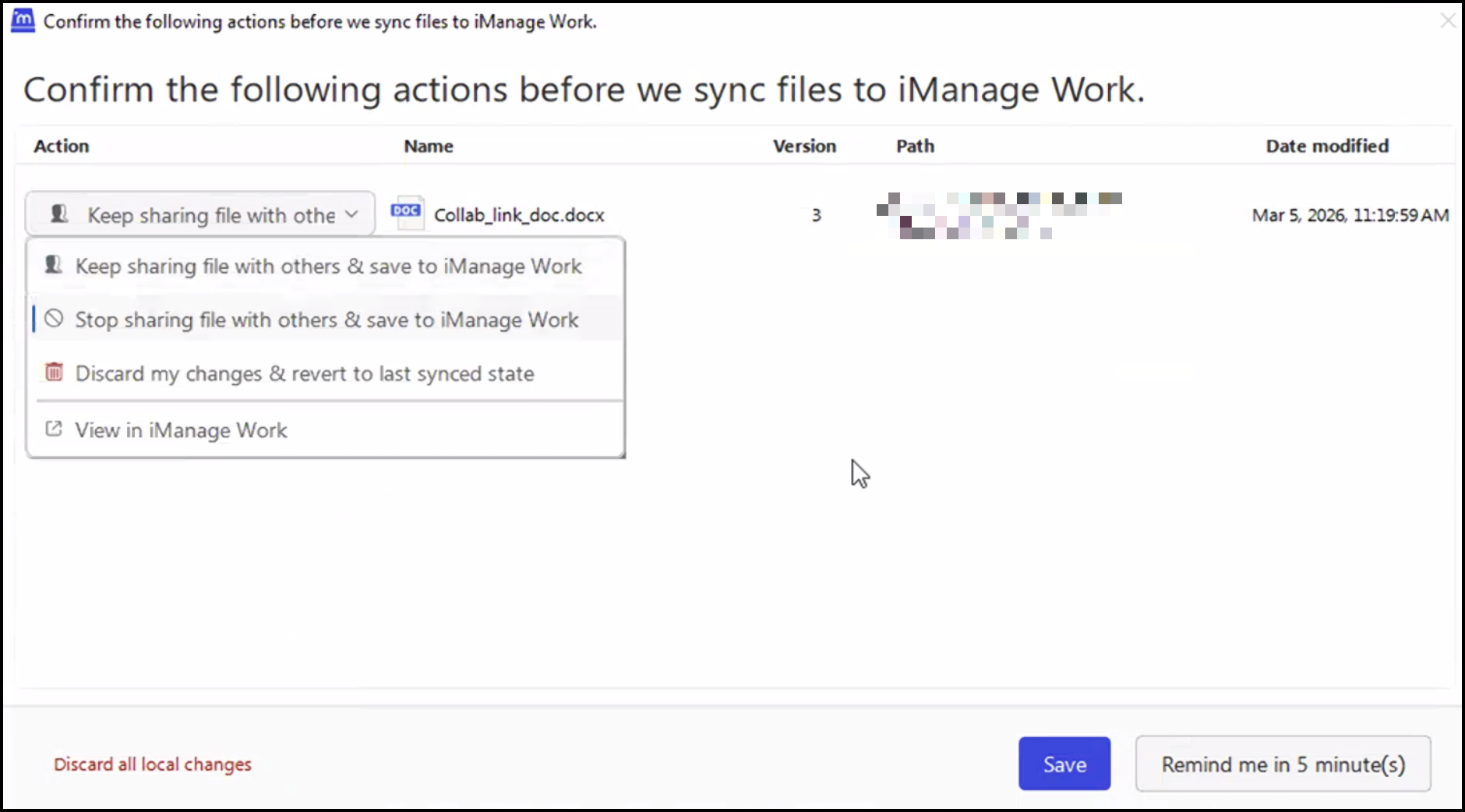The width and height of the screenshot is (1465, 812).
Task: Click the Discard all local changes link
Action: pos(153,764)
